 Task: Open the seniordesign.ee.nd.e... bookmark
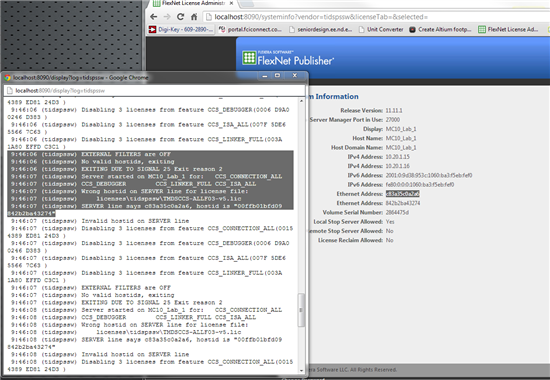tap(321, 29)
